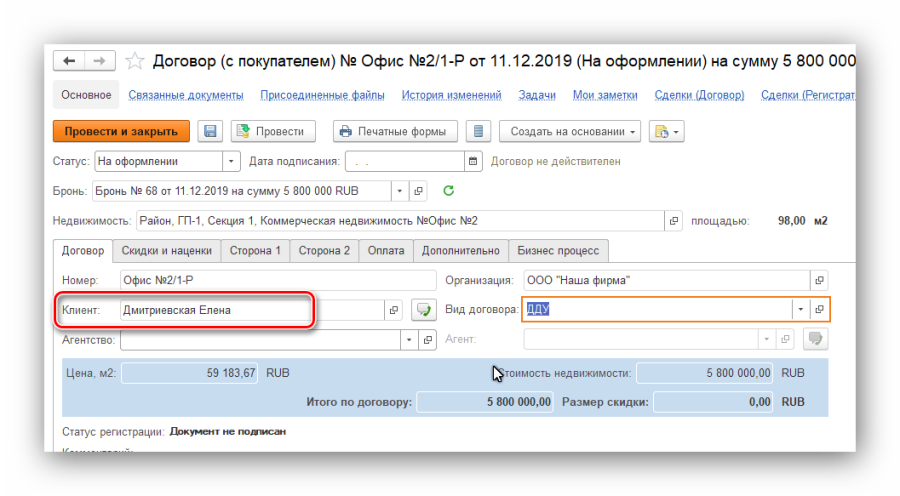Click the Номер input field
The height and width of the screenshot is (496, 900).
point(277,280)
